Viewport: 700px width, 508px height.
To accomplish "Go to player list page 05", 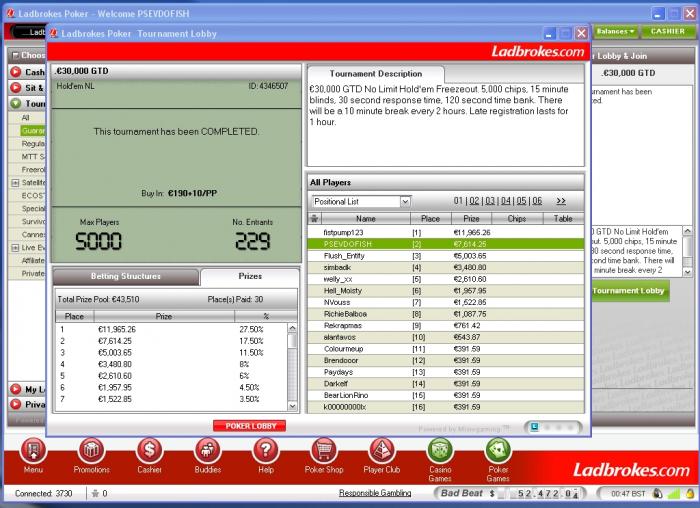I will pos(521,201).
